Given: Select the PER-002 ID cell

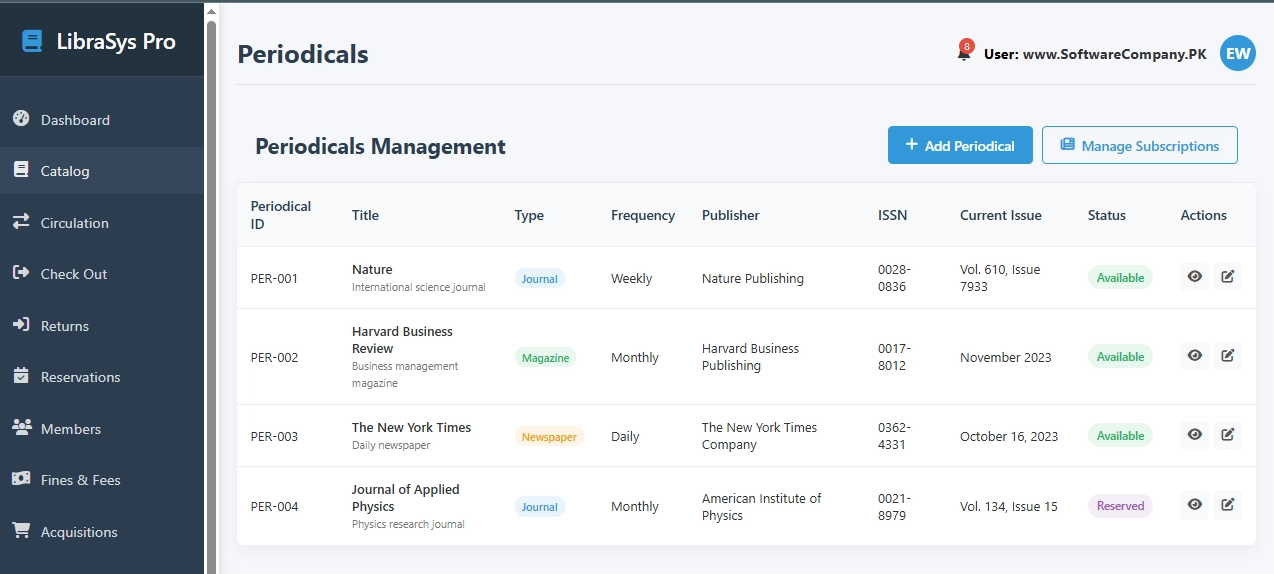Looking at the screenshot, I should (x=275, y=357).
